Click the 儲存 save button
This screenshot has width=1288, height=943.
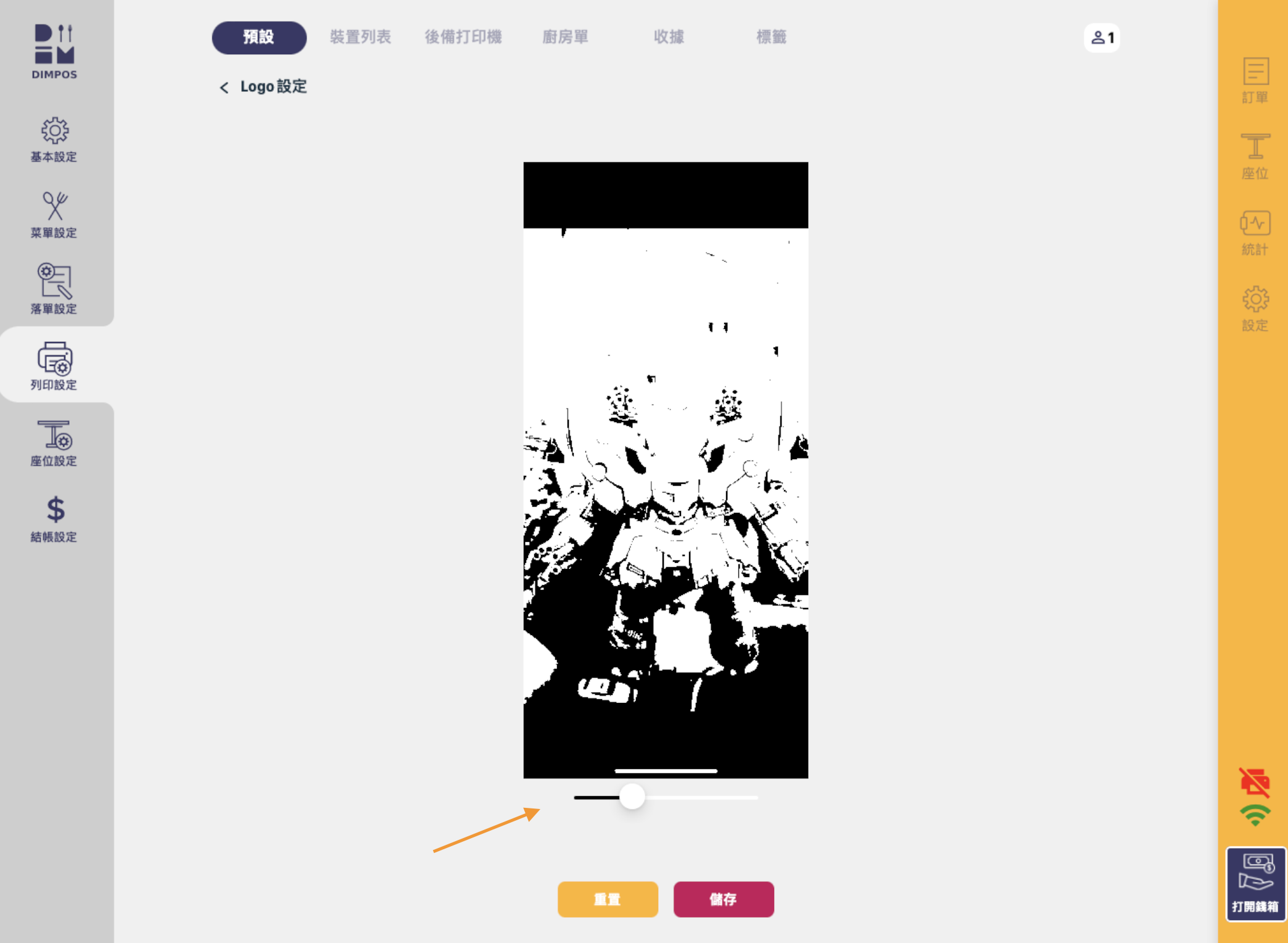tap(724, 899)
